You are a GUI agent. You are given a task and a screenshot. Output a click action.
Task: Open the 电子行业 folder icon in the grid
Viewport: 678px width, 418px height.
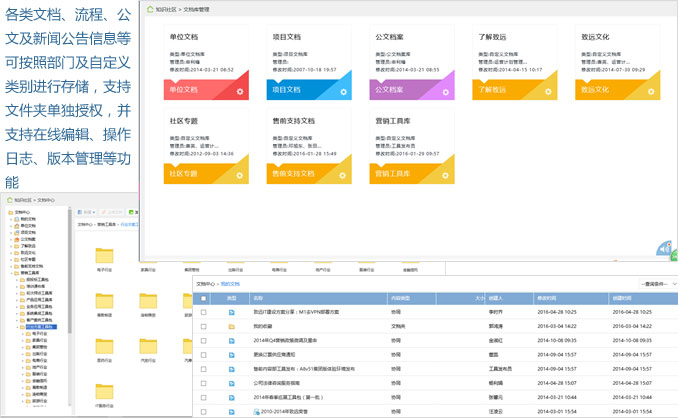(104, 256)
